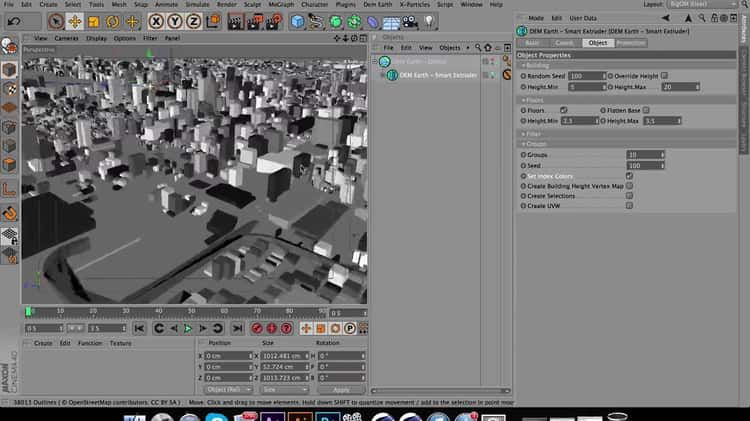Screen dimensions: 750x421
Task: Click the Random Seed value field
Action: click(587, 76)
